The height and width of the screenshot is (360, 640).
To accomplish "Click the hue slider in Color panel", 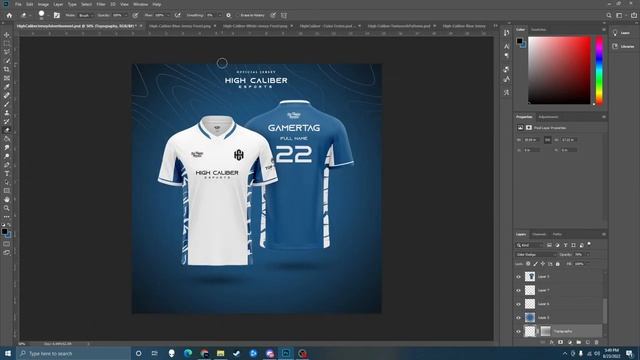I will point(599,71).
